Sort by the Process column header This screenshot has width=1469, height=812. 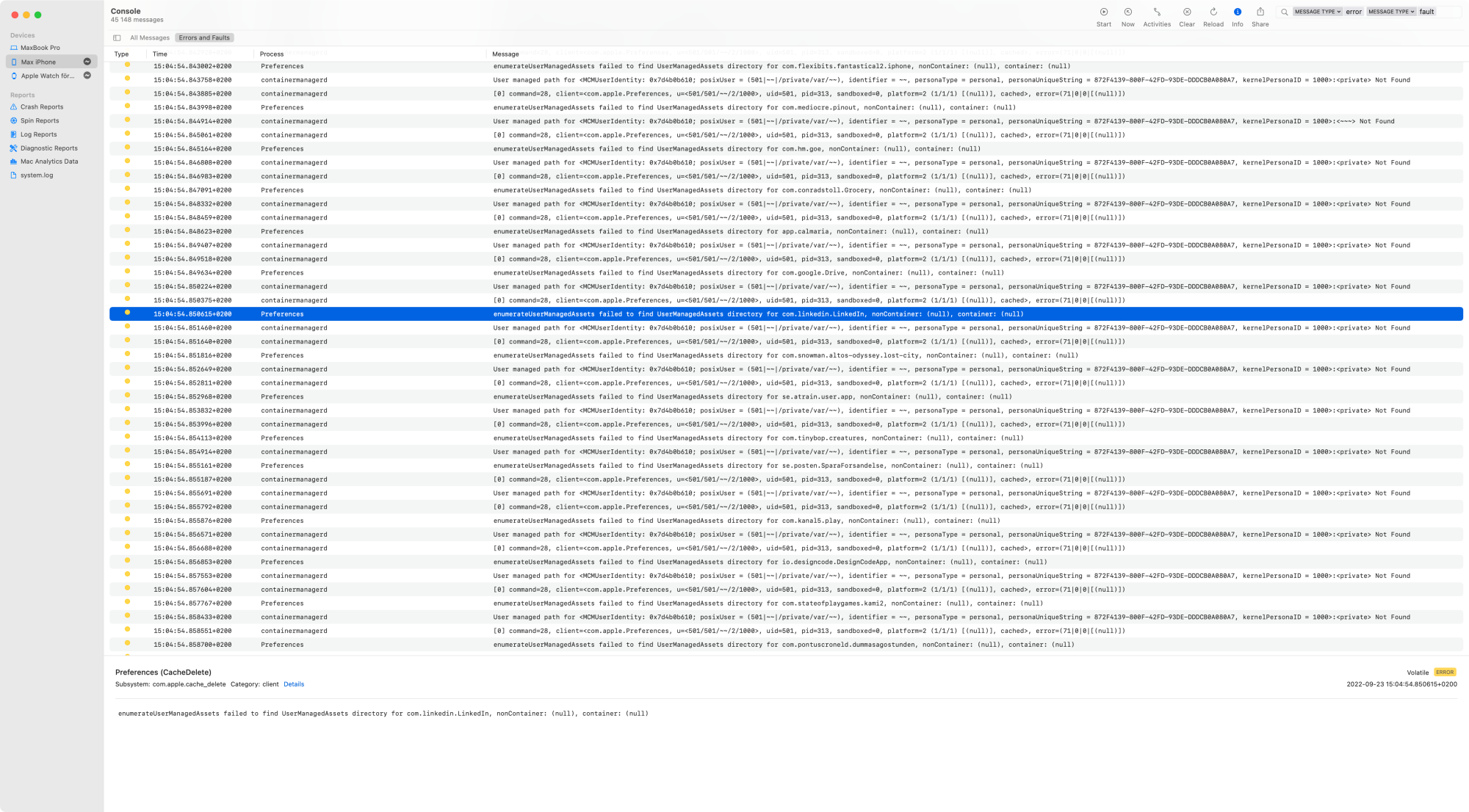coord(272,54)
